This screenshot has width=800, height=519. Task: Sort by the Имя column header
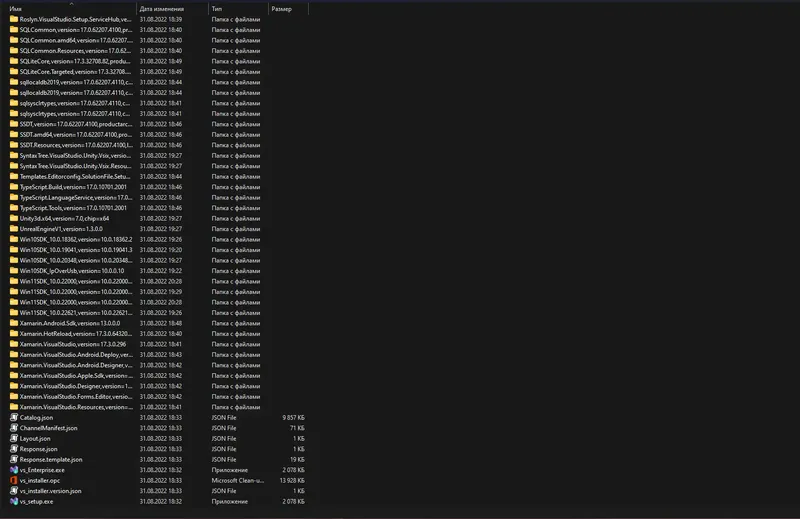(x=15, y=9)
